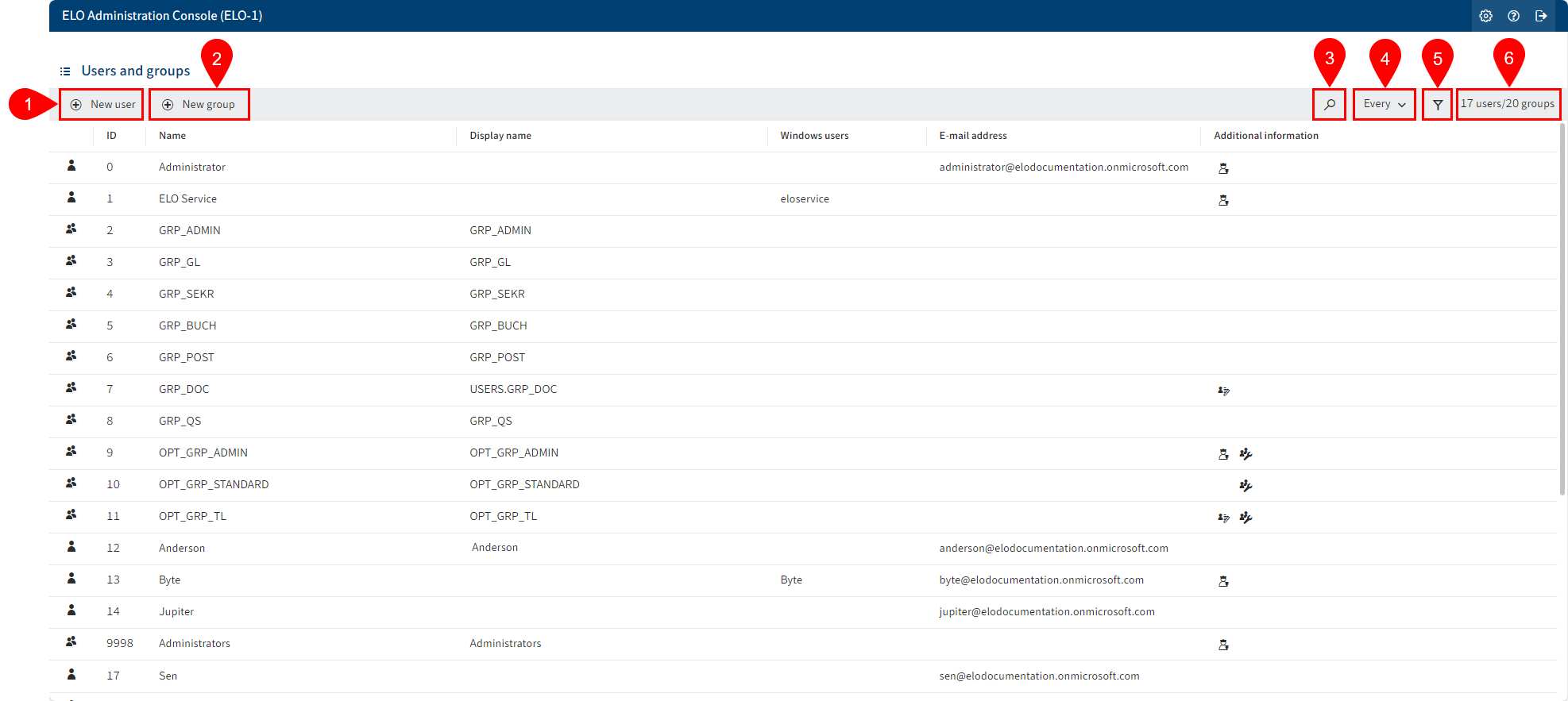Screen dimensions: 1568x701
Task: Click the info icon in Byte row
Action: point(1223,581)
